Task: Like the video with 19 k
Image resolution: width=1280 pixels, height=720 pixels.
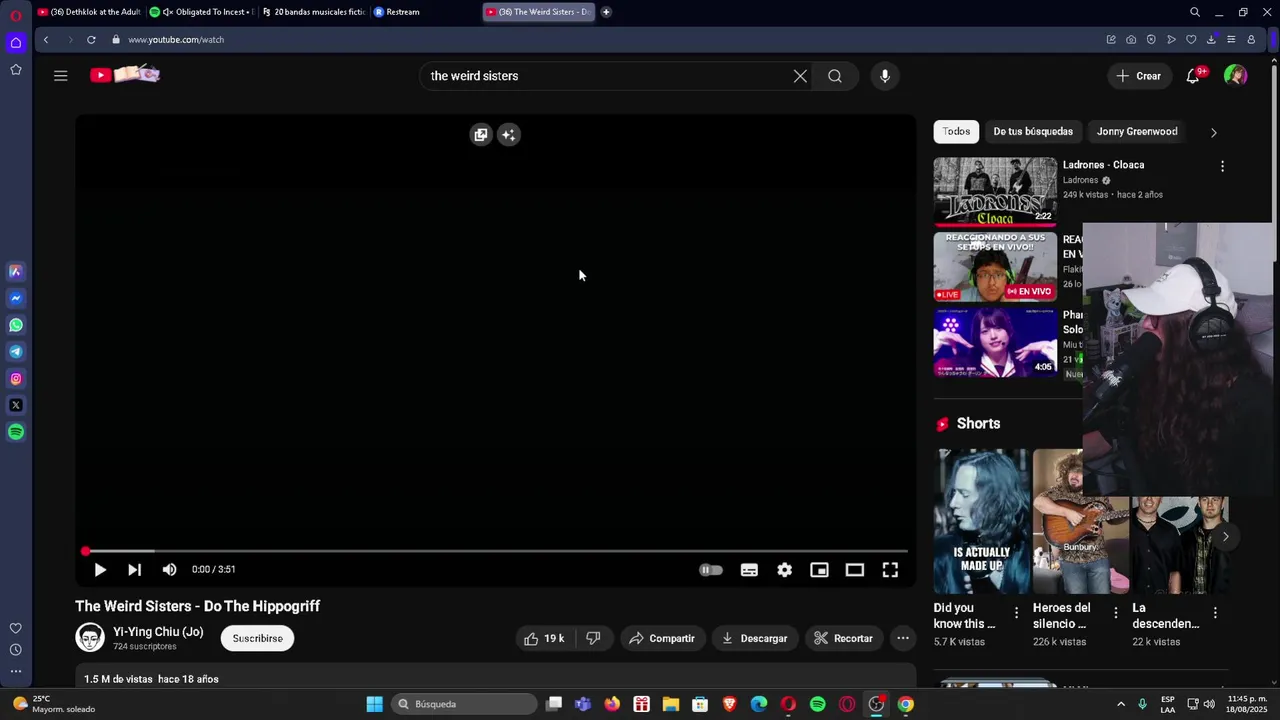Action: coord(544,639)
